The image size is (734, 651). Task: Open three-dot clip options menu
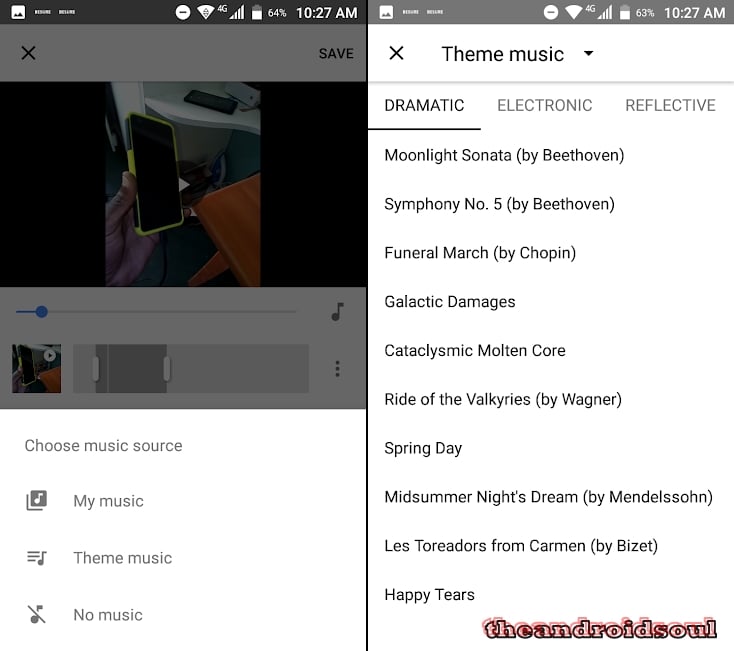pos(338,369)
